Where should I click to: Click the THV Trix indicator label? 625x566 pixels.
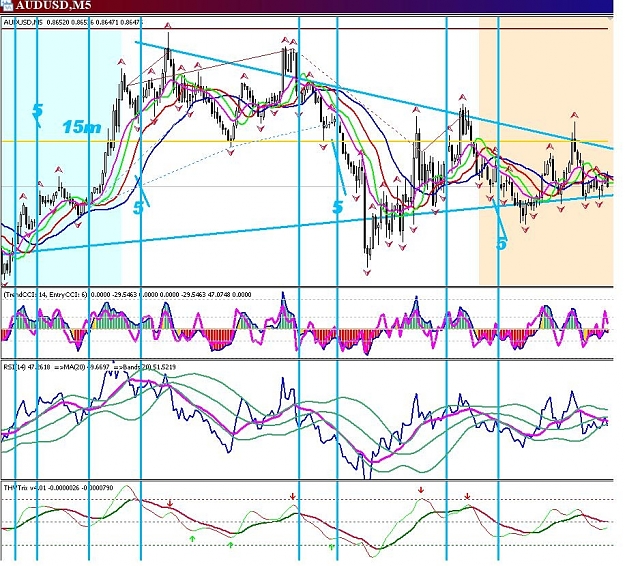(58, 488)
